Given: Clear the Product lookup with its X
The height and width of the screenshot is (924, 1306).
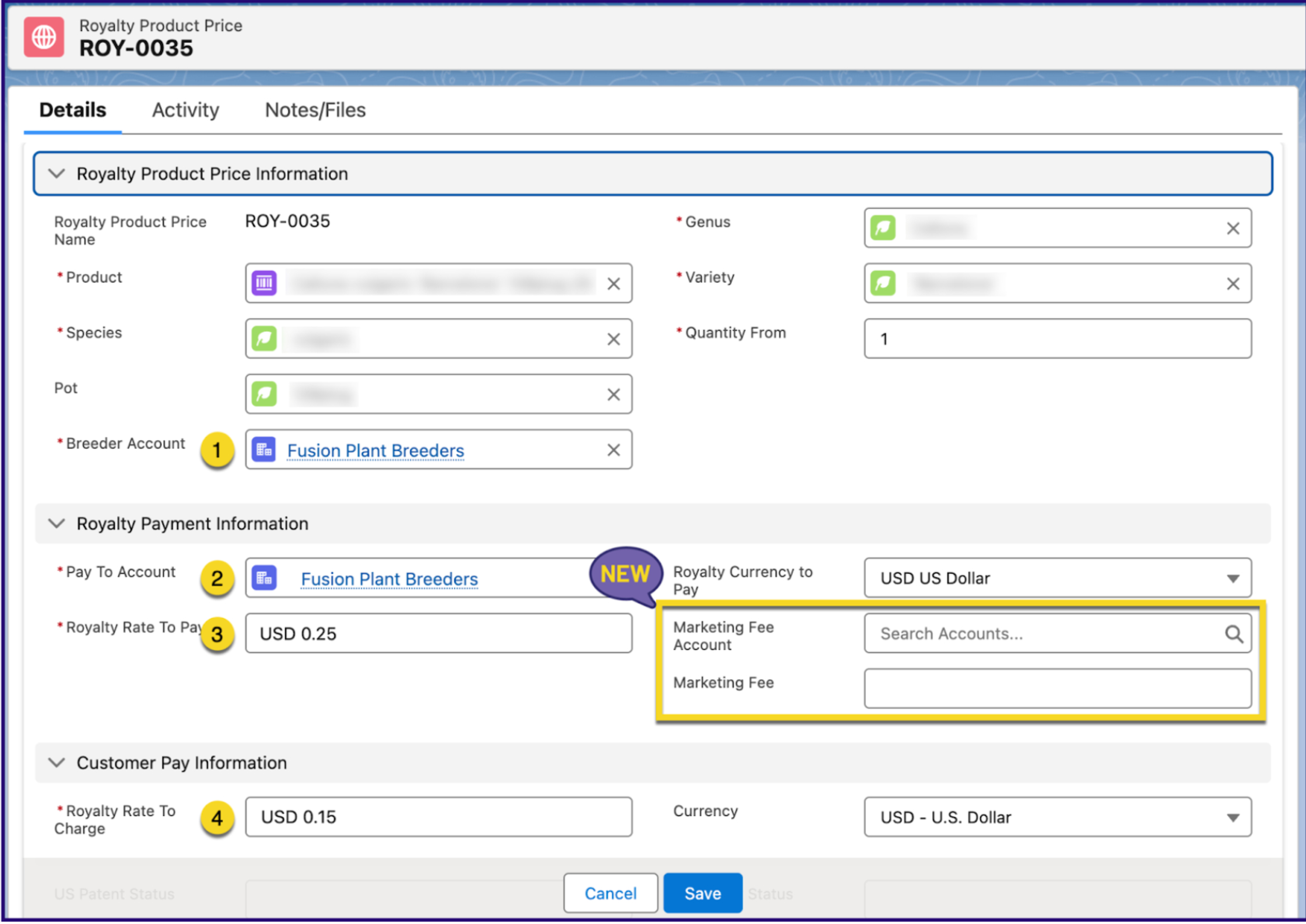Looking at the screenshot, I should (613, 284).
